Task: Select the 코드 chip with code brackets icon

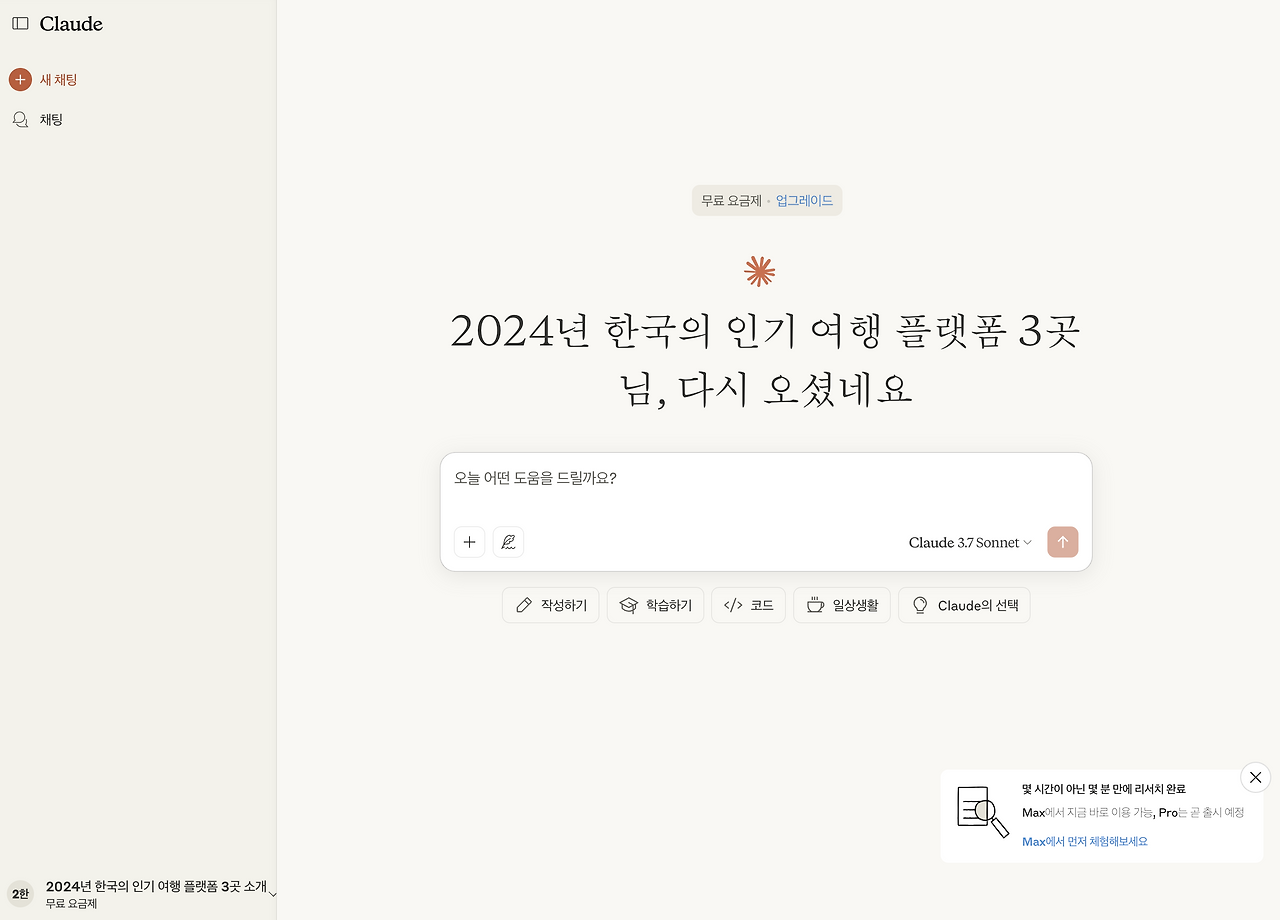Action: (748, 604)
